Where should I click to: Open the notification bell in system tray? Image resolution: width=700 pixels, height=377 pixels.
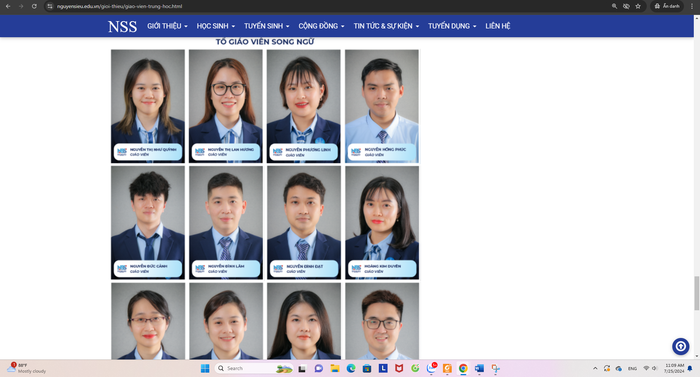pos(690,368)
